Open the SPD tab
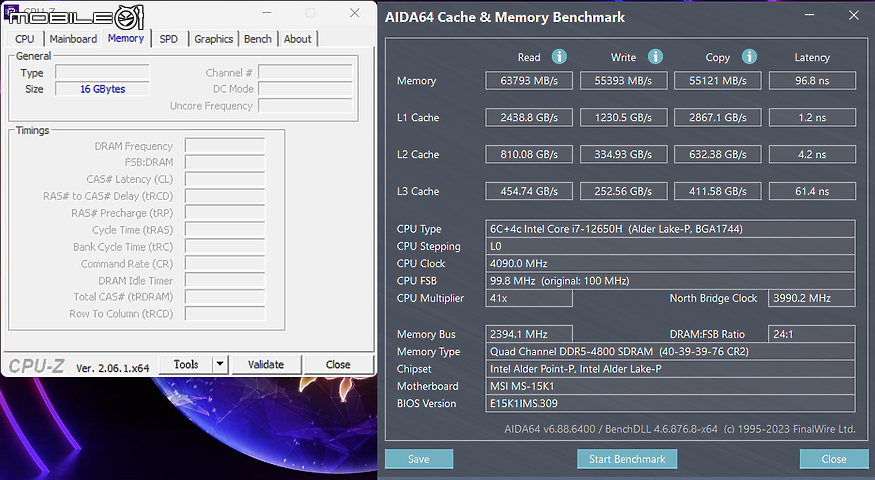This screenshot has height=480, width=875. tap(169, 39)
